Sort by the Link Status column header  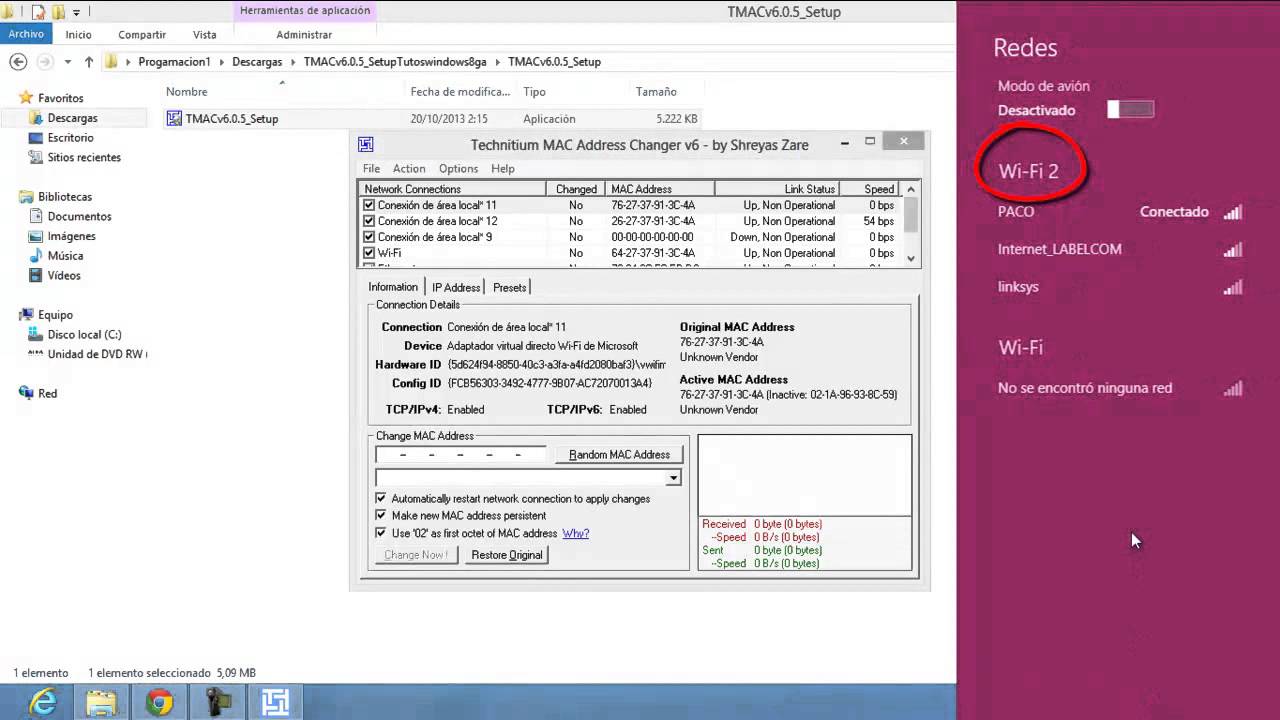(x=777, y=189)
